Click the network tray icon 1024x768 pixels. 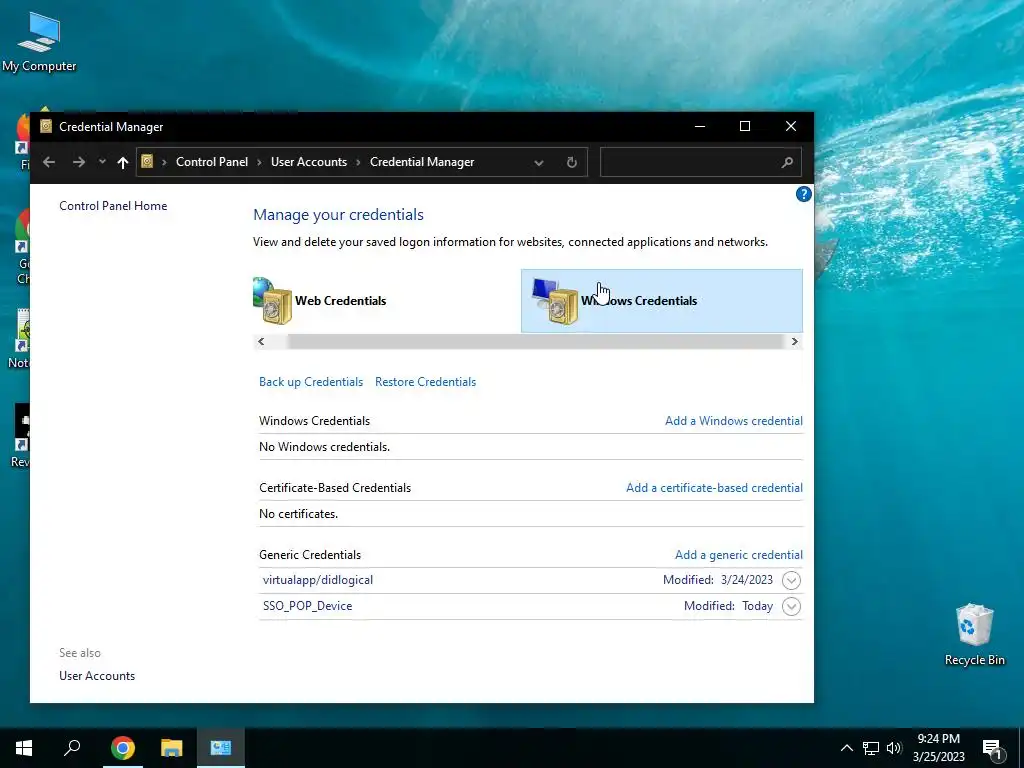[x=871, y=748]
